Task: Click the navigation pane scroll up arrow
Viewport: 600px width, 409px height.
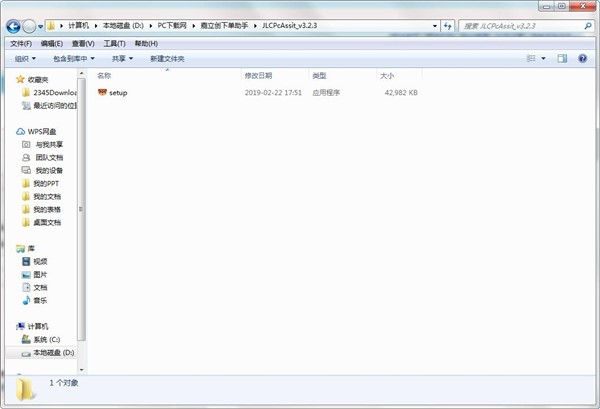Action: (81, 73)
